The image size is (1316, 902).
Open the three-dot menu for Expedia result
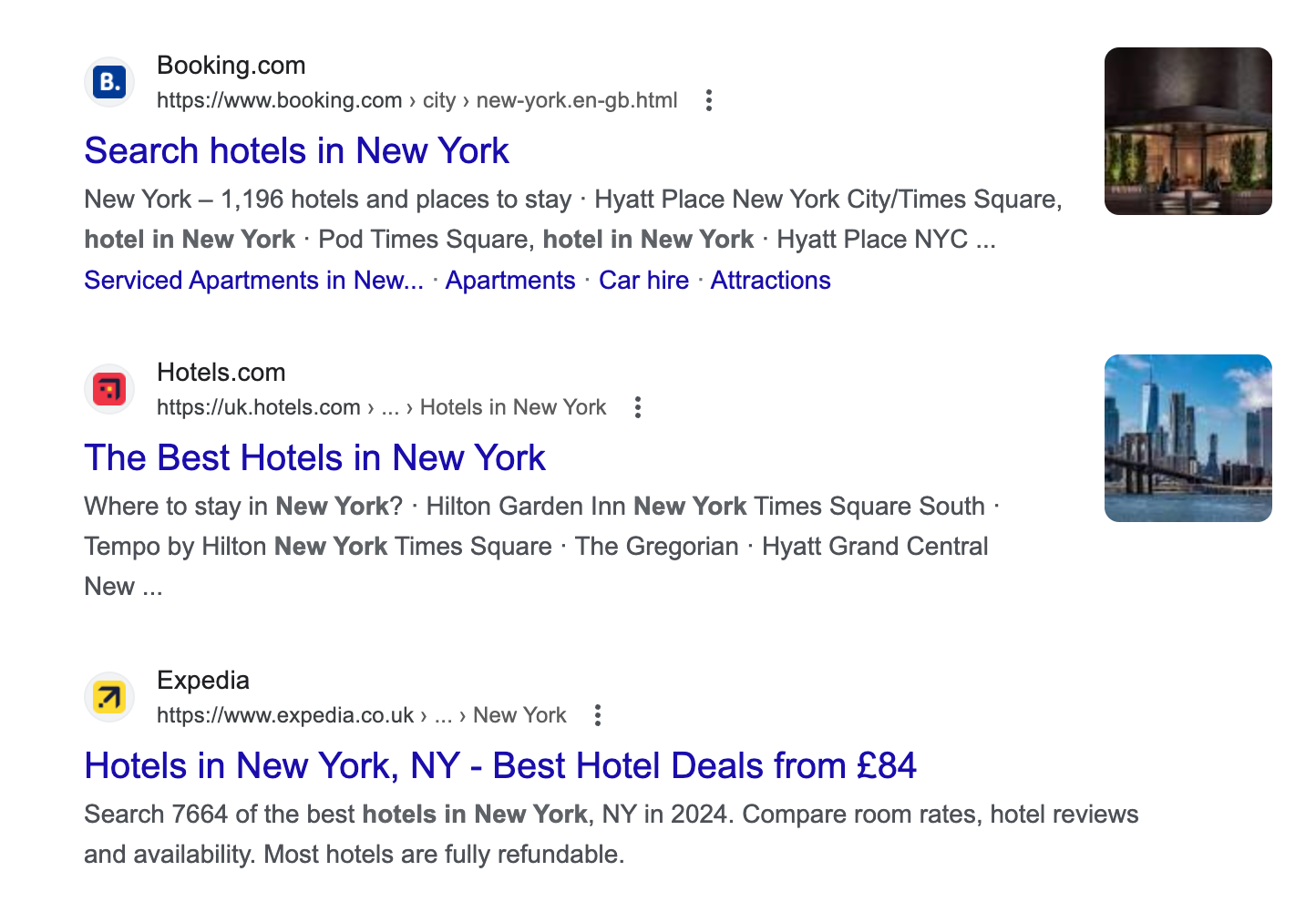pos(598,715)
